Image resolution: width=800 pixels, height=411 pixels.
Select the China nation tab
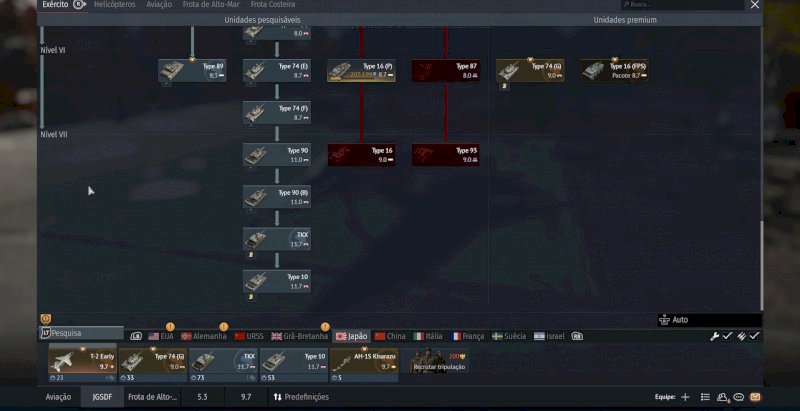pyautogui.click(x=390, y=337)
